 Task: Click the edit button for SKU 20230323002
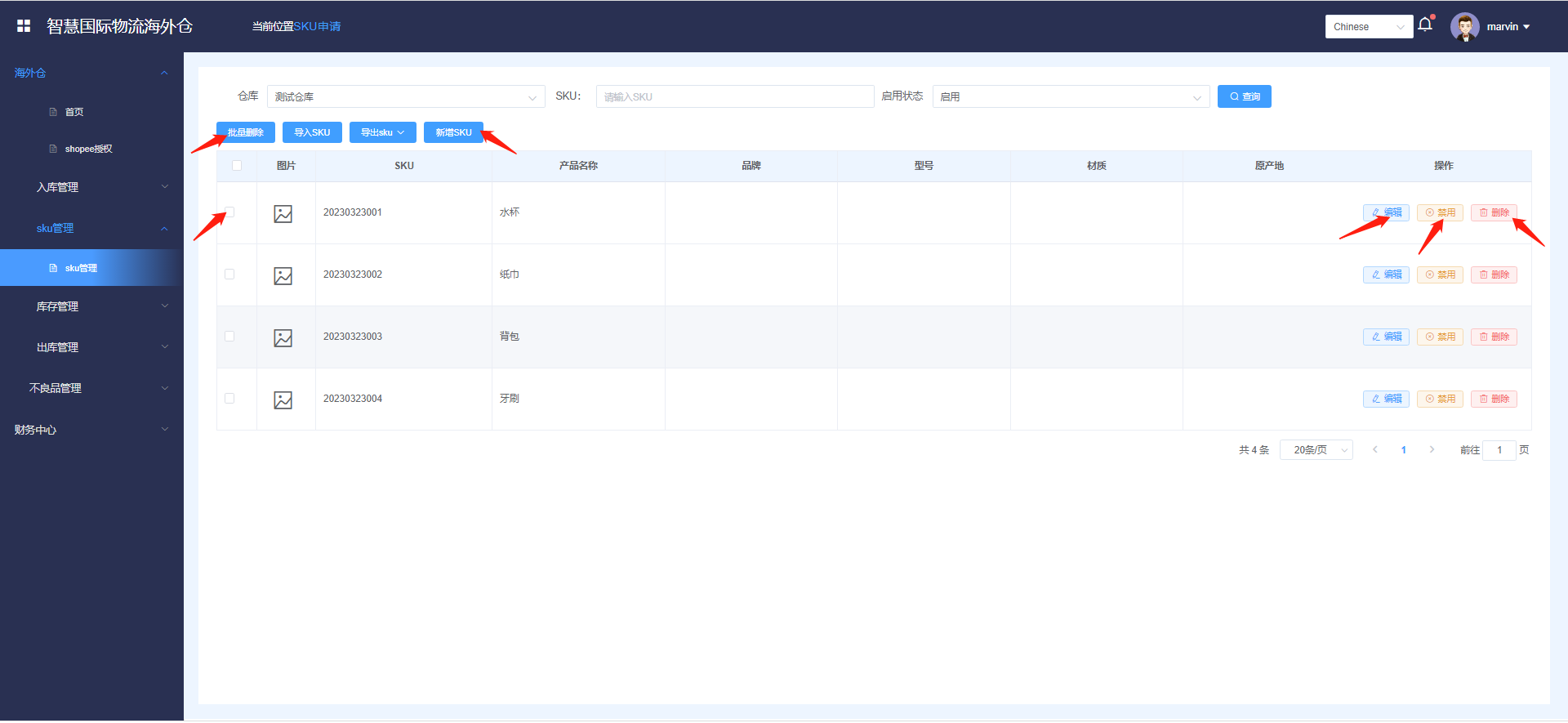(x=1386, y=274)
